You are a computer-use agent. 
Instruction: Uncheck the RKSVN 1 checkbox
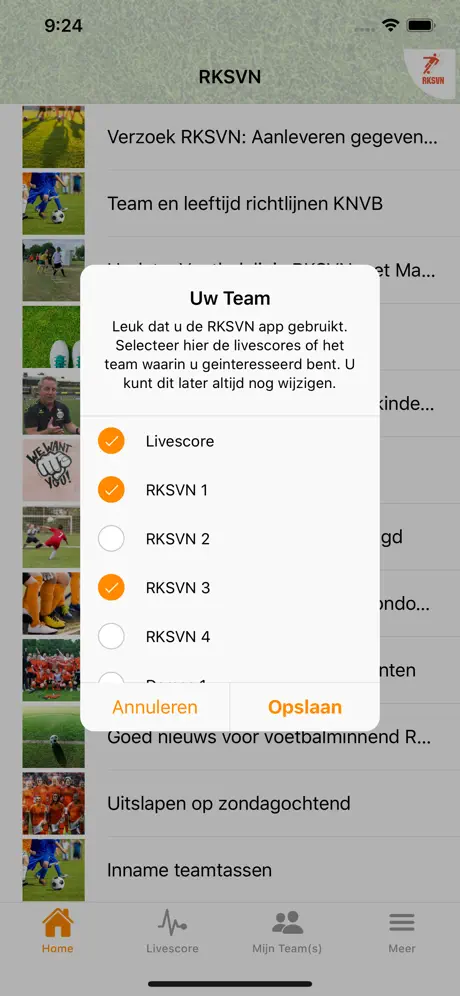click(111, 490)
